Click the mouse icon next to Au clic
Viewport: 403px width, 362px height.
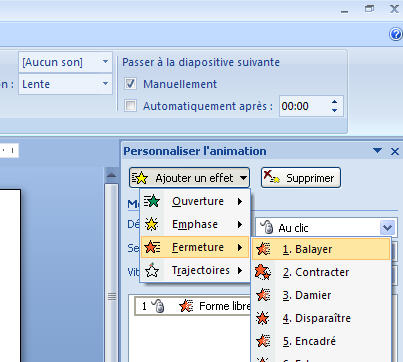pyautogui.click(x=267, y=227)
